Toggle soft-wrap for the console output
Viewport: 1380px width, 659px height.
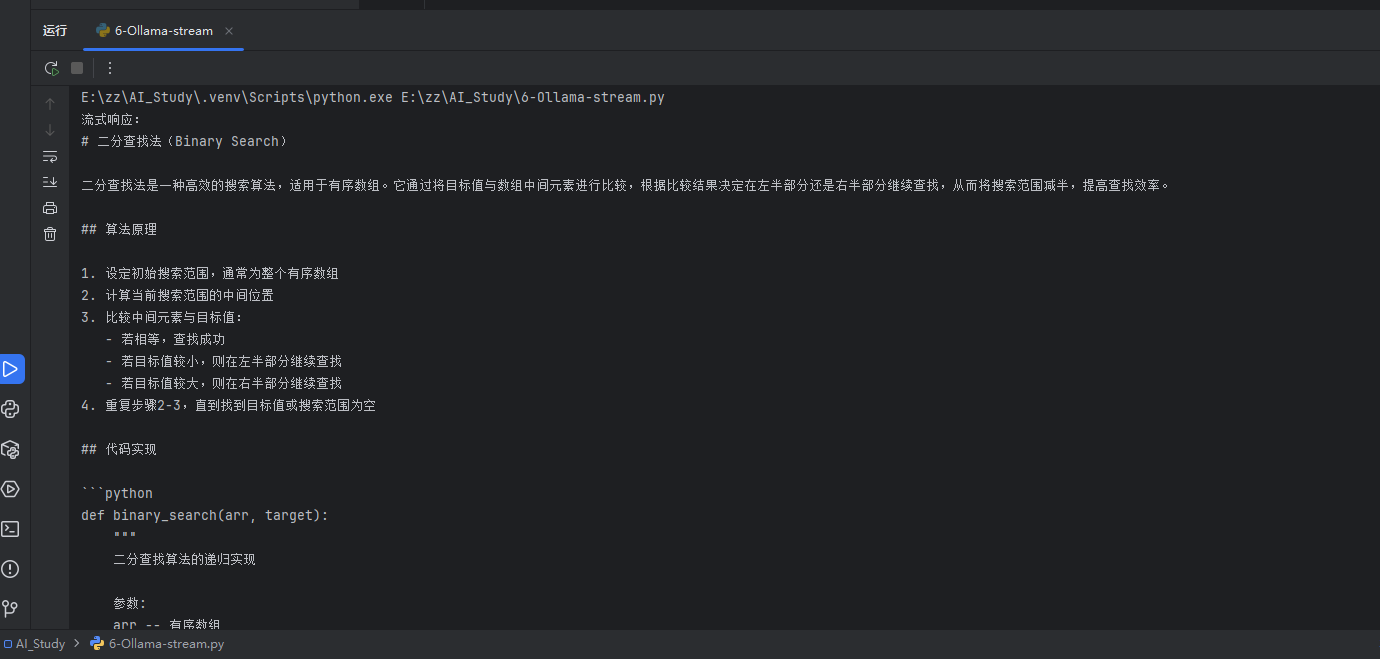pos(50,156)
